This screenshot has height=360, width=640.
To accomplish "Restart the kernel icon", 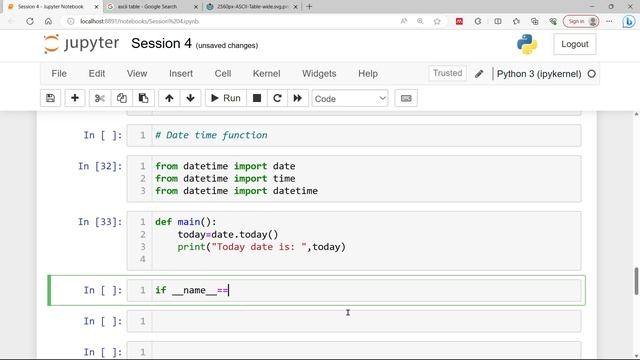I will pos(277,98).
